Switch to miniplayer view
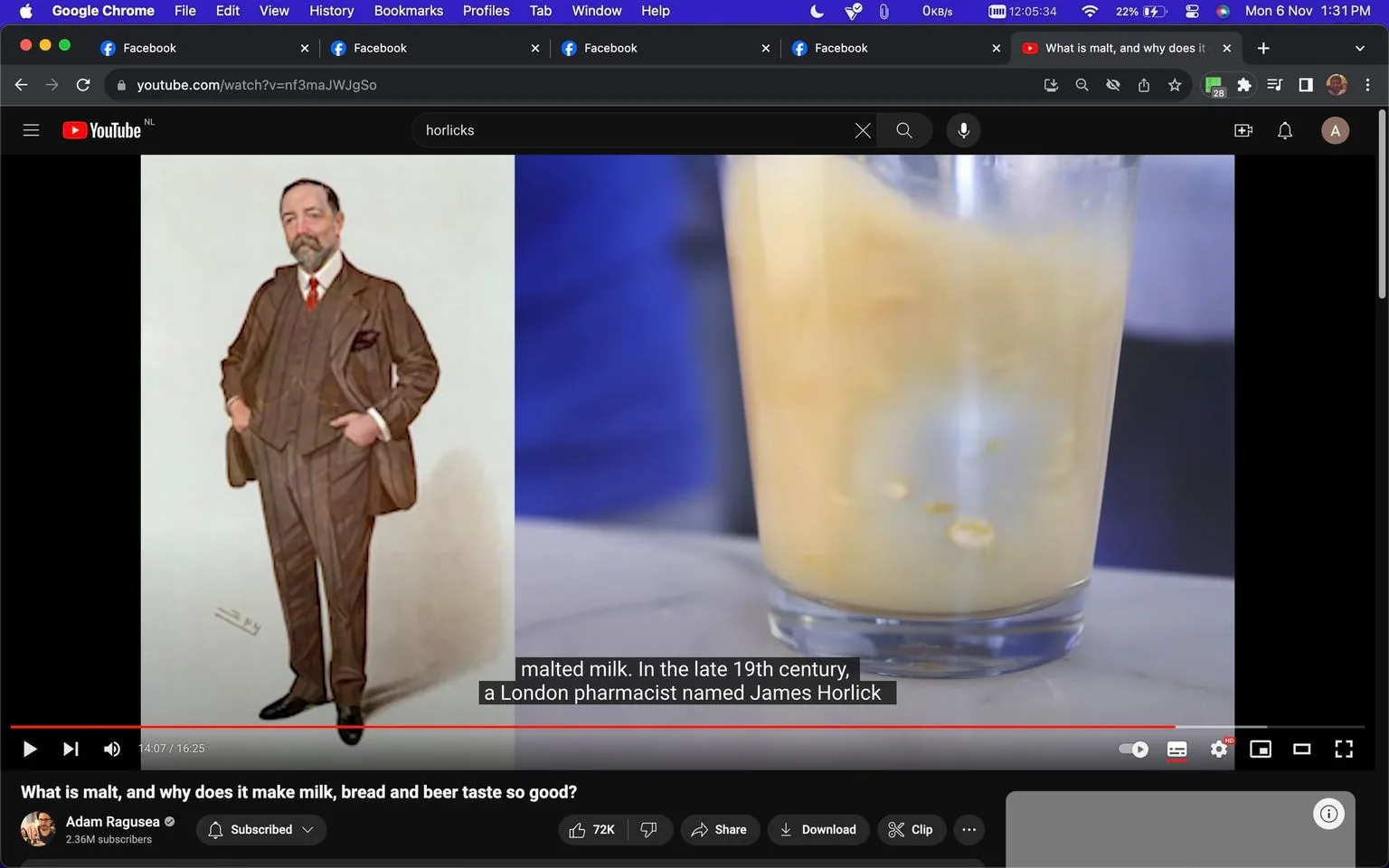Viewport: 1389px width, 868px height. click(1260, 749)
